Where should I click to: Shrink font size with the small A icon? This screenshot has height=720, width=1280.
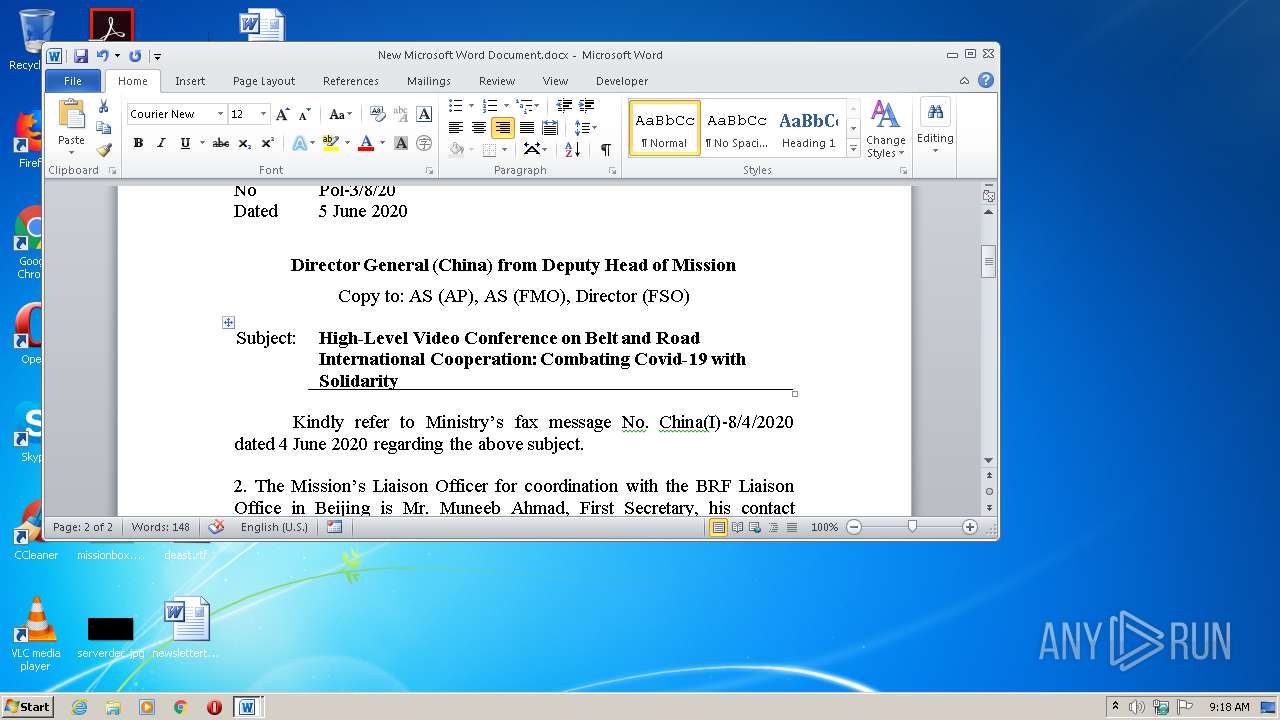[x=304, y=114]
